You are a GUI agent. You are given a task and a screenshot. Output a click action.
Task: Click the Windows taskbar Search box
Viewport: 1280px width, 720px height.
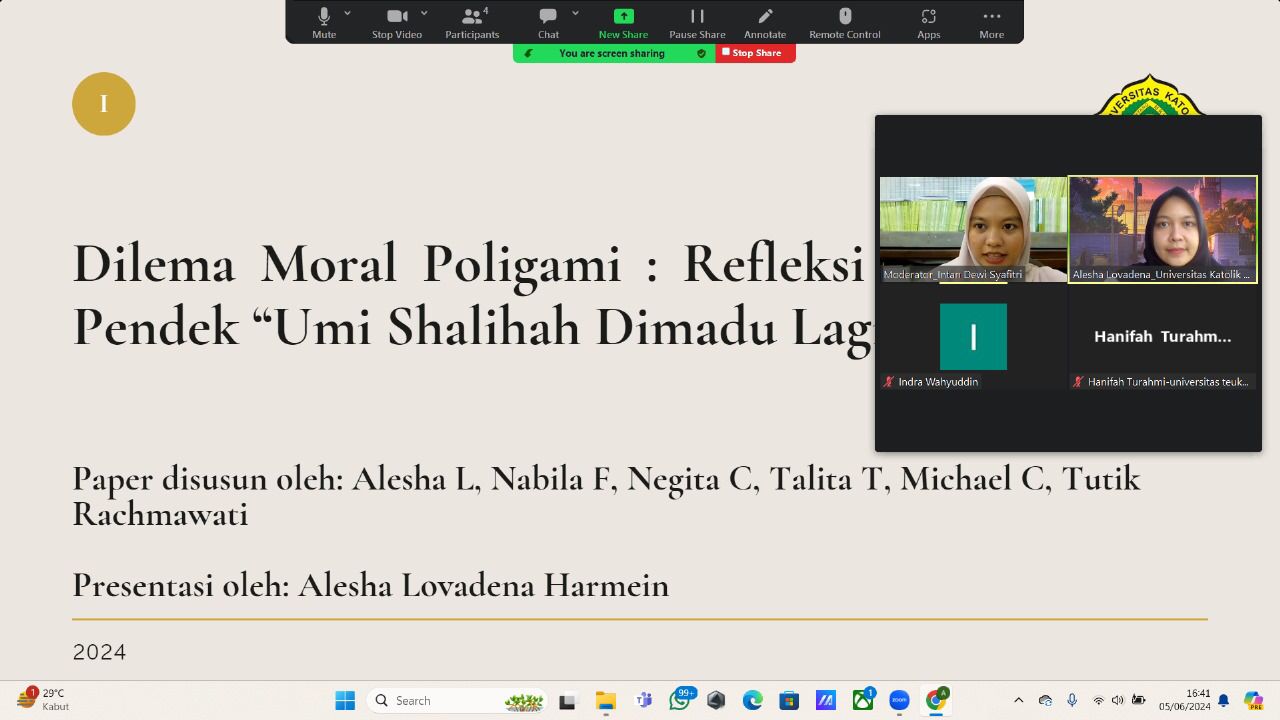(456, 701)
